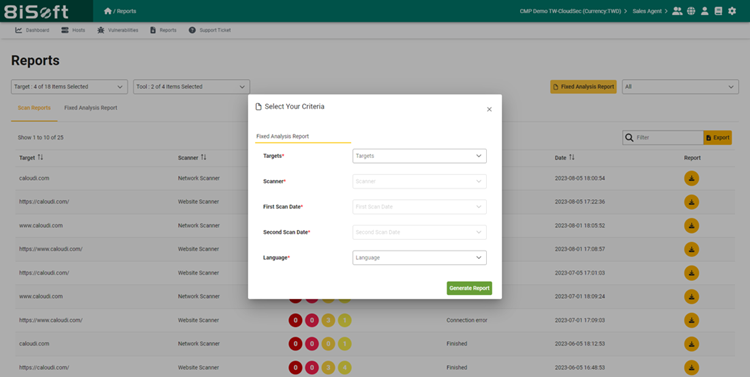Open the Scanner dropdown in dialog
Viewport: 750px width, 377px height.
coord(419,181)
